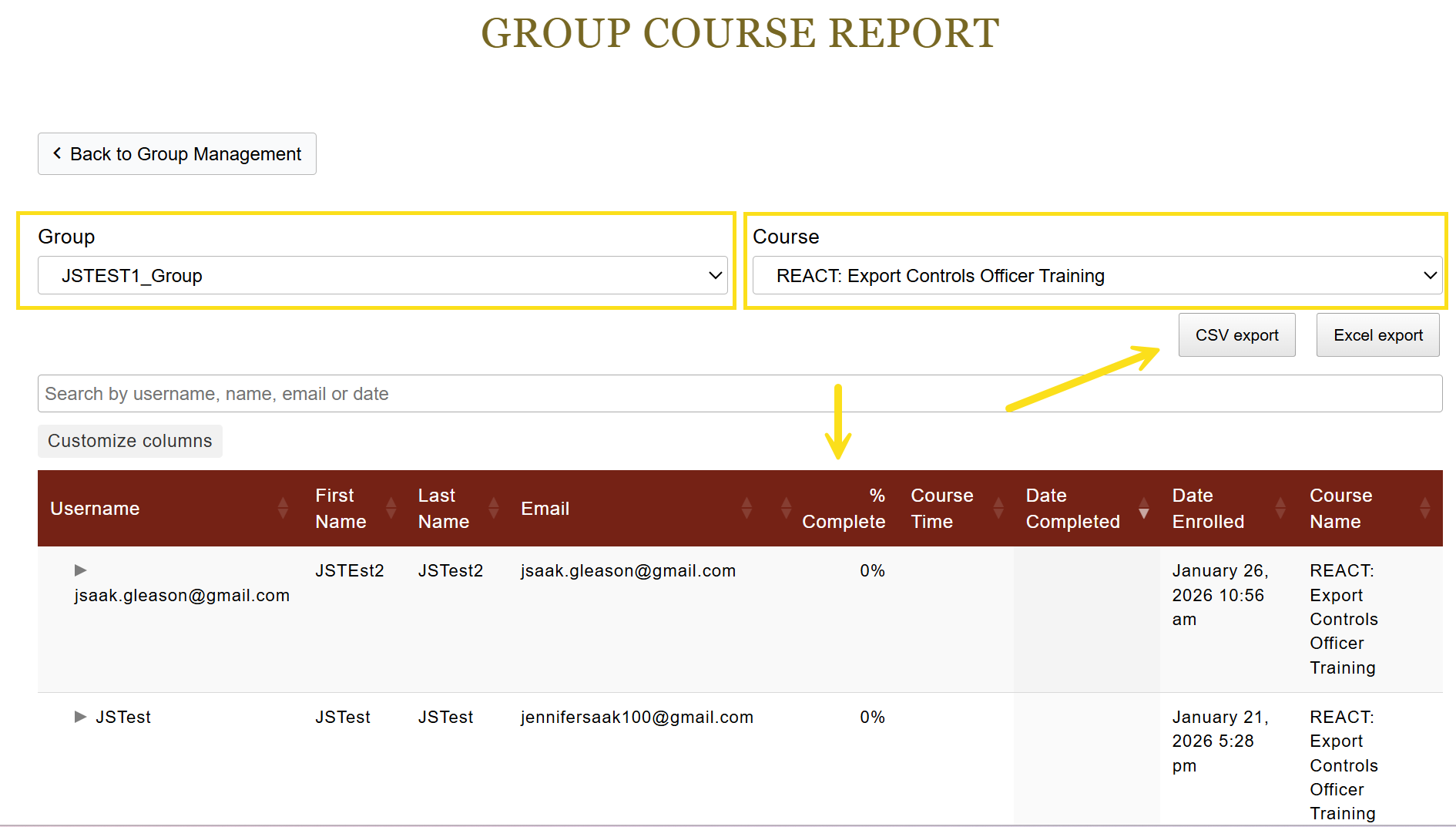
Task: Click the Email column sort arrows
Action: click(746, 508)
